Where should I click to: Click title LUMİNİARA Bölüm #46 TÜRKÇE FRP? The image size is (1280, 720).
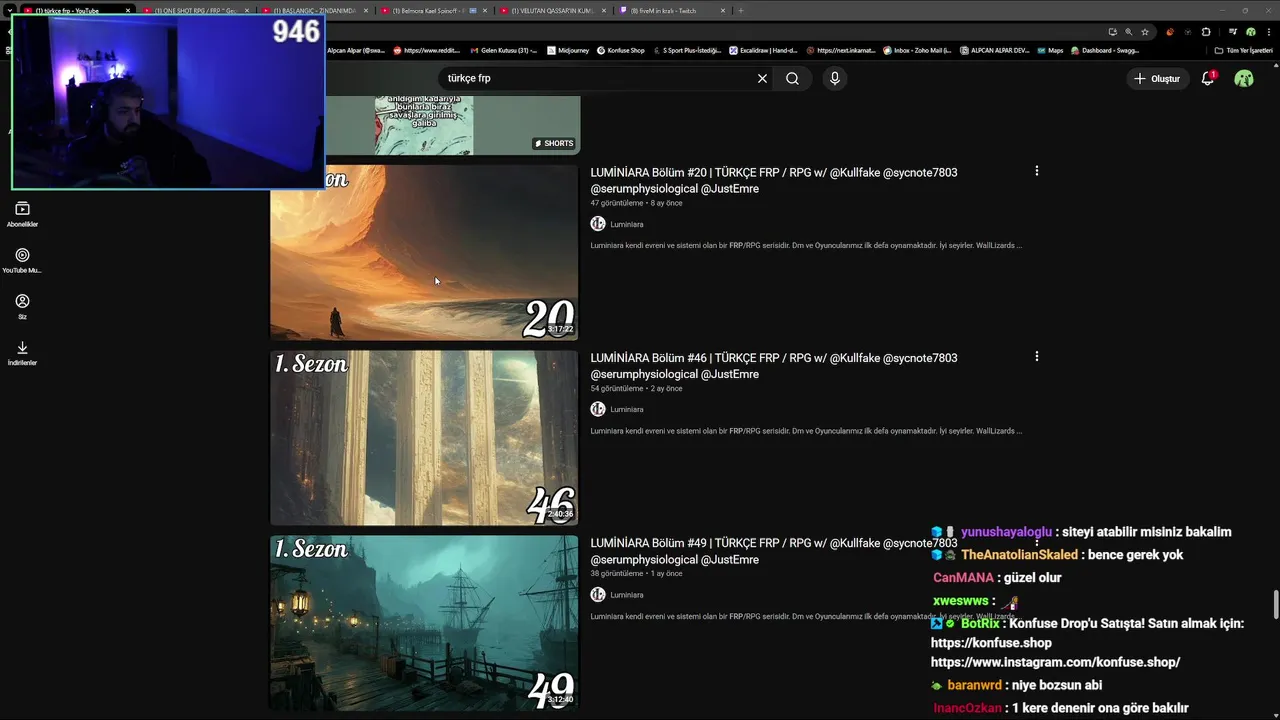(774, 365)
